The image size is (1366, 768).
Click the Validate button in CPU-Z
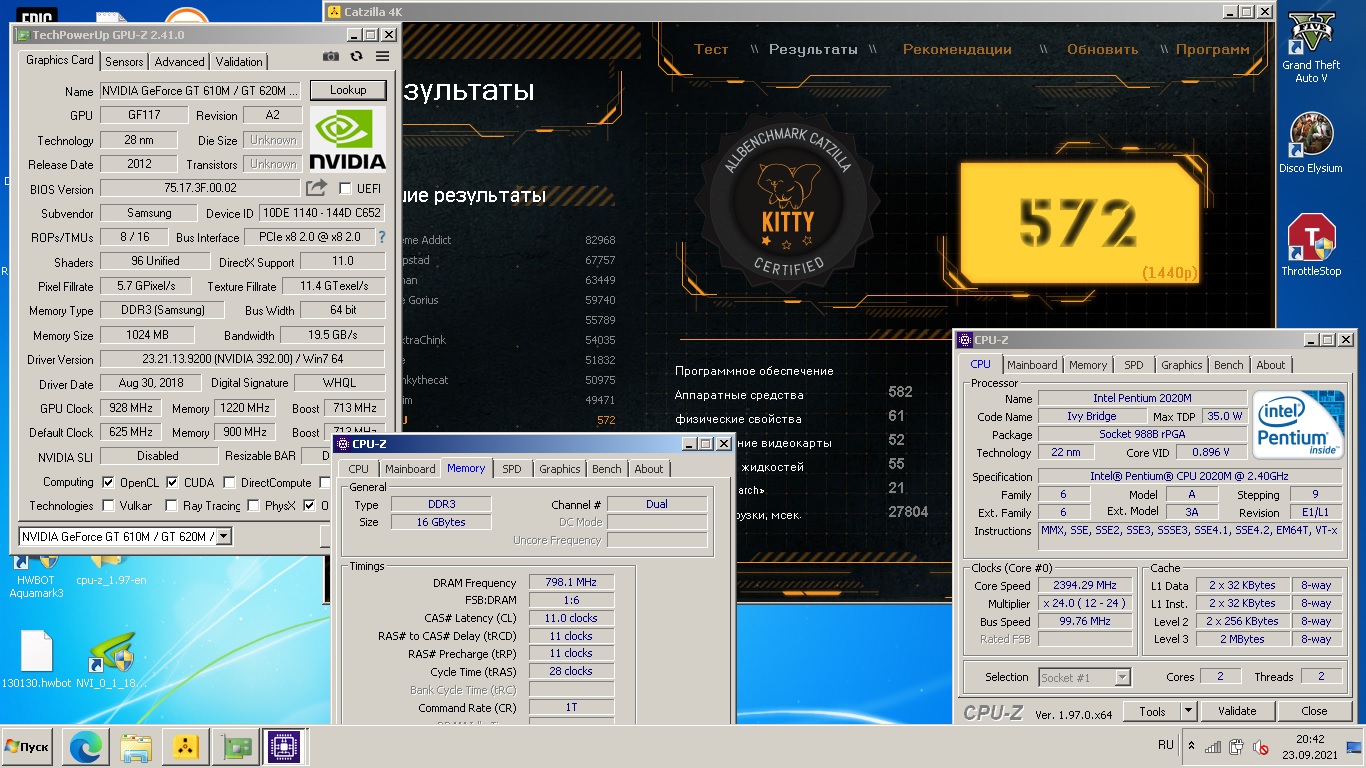coord(1237,711)
